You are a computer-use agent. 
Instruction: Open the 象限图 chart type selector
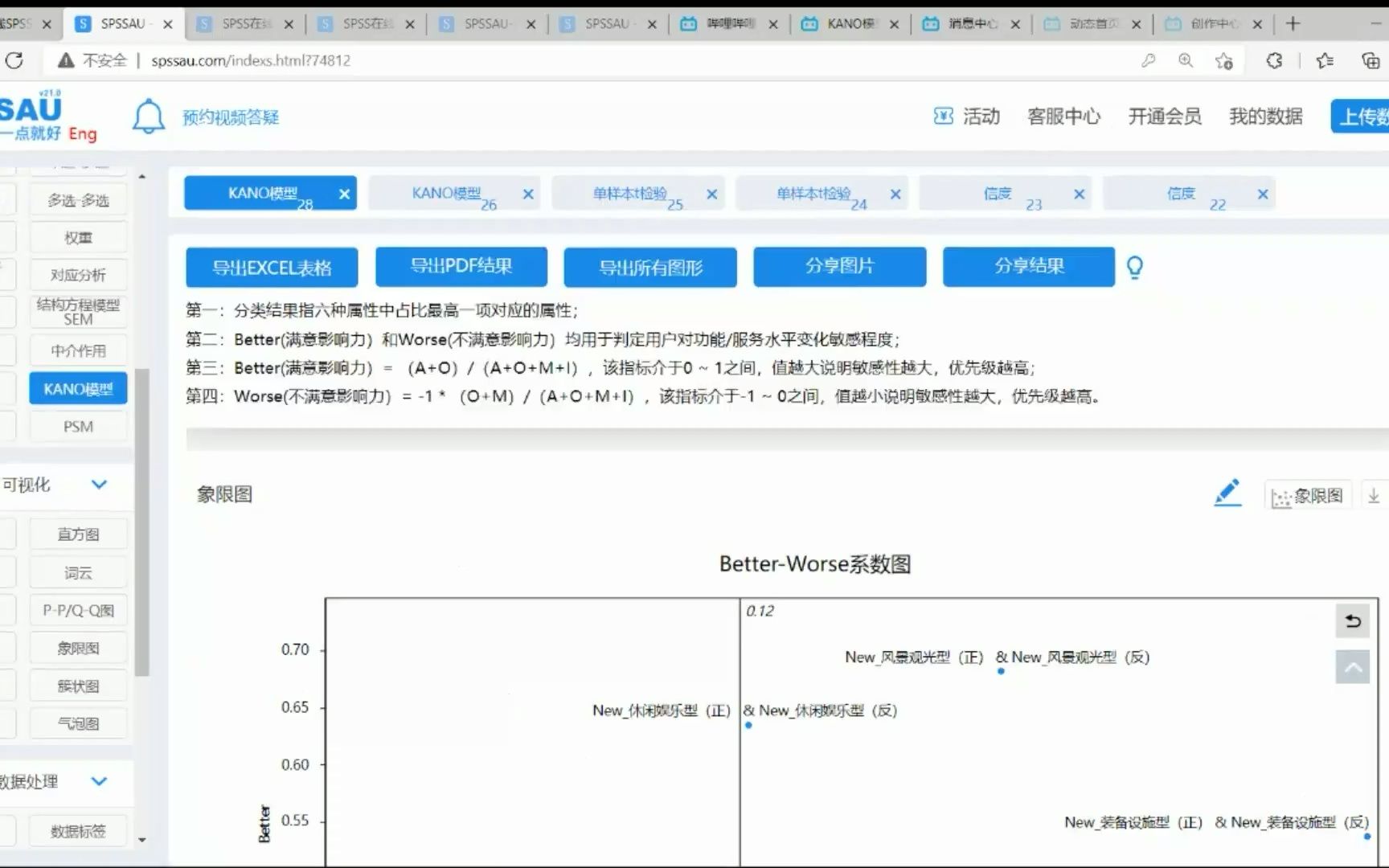(x=1308, y=496)
